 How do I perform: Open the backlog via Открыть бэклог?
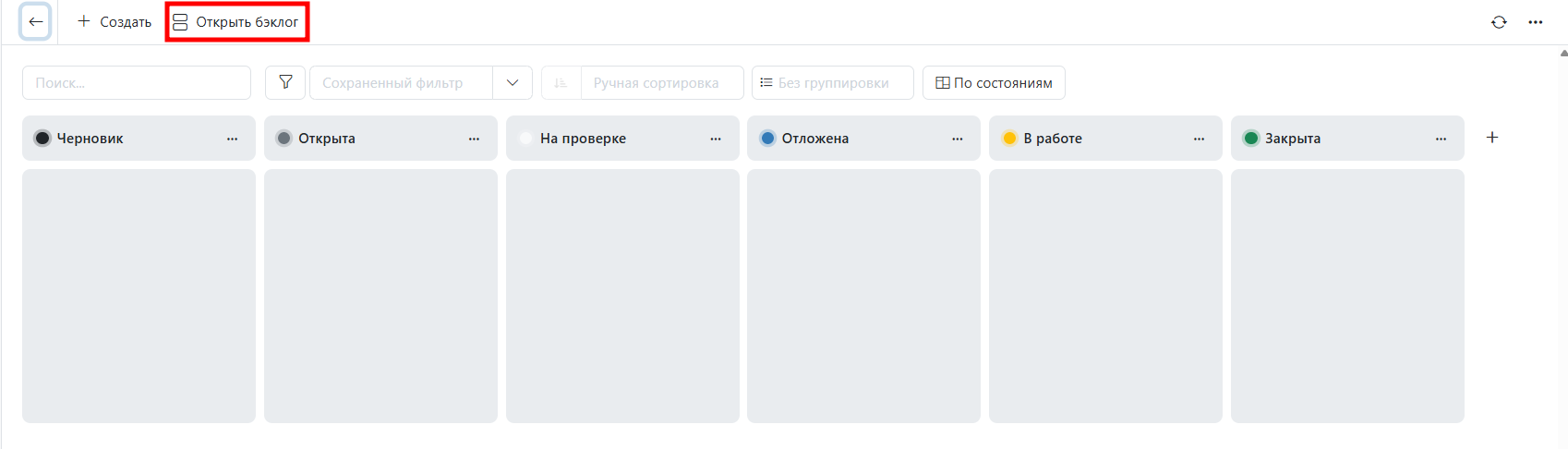[x=236, y=22]
